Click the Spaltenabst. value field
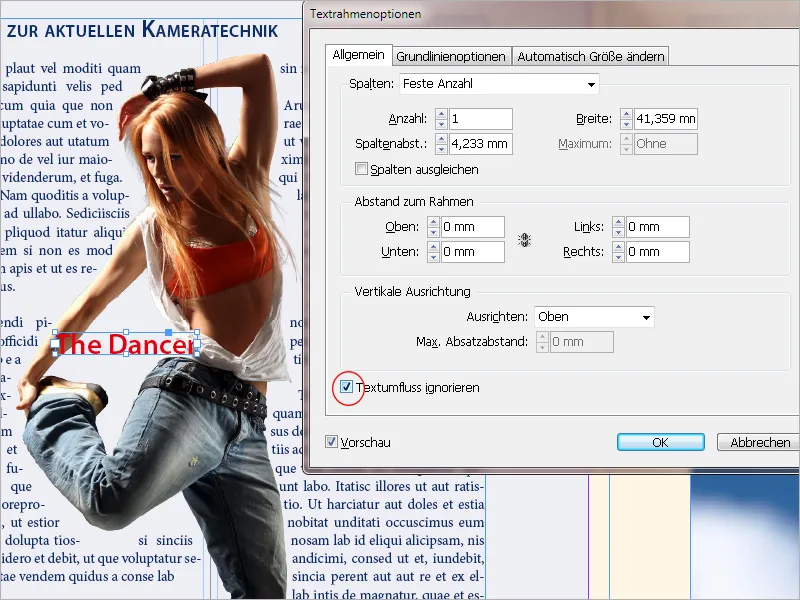The height and width of the screenshot is (600, 800). click(481, 144)
